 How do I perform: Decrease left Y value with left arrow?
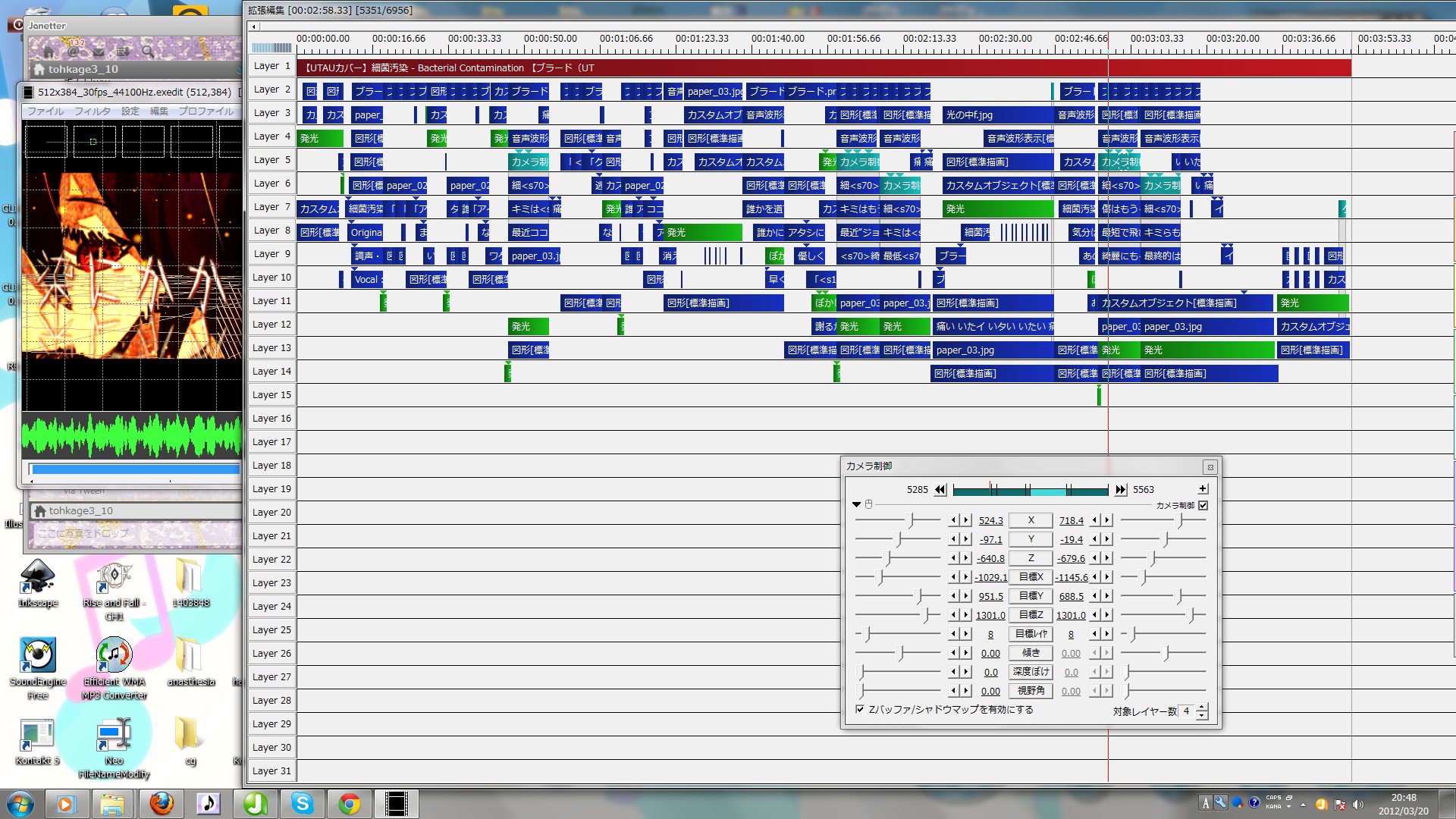954,539
